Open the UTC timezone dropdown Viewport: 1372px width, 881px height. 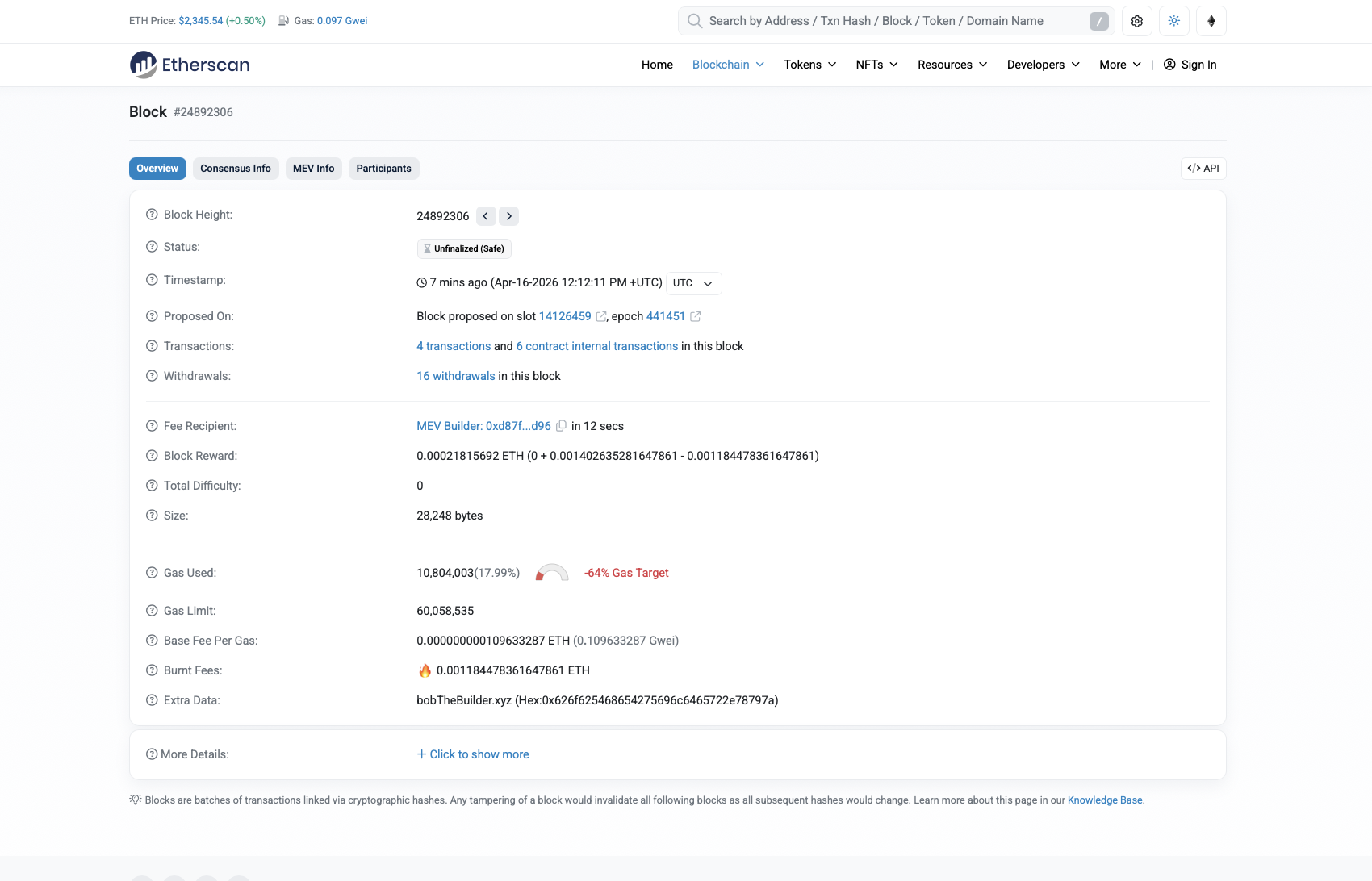[x=694, y=283]
